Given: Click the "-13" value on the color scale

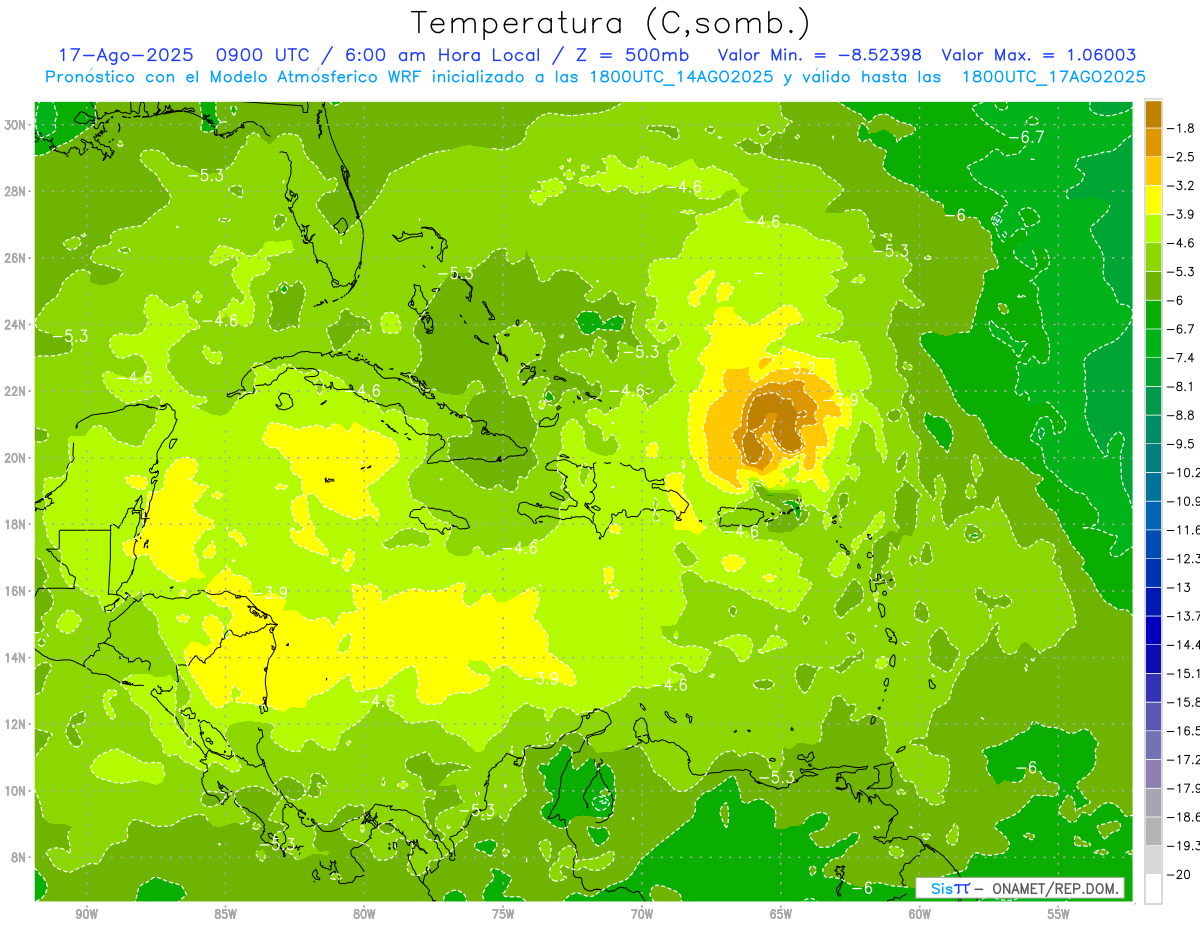Looking at the screenshot, I should [x=1178, y=587].
